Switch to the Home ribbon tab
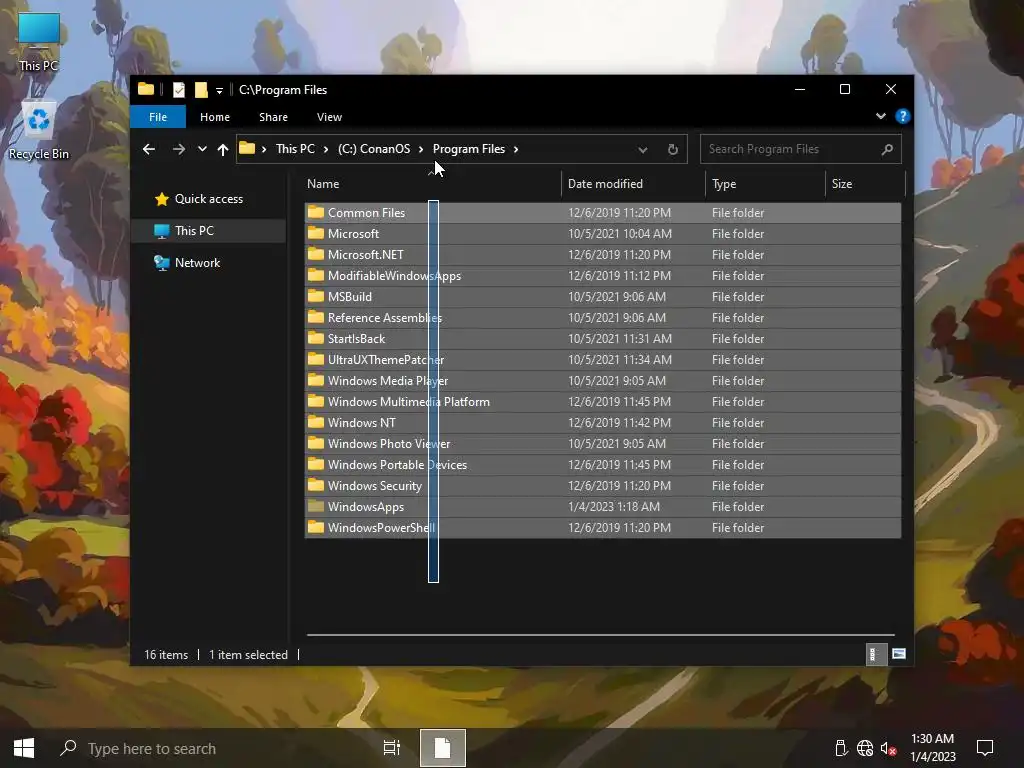The width and height of the screenshot is (1024, 768). click(x=215, y=117)
